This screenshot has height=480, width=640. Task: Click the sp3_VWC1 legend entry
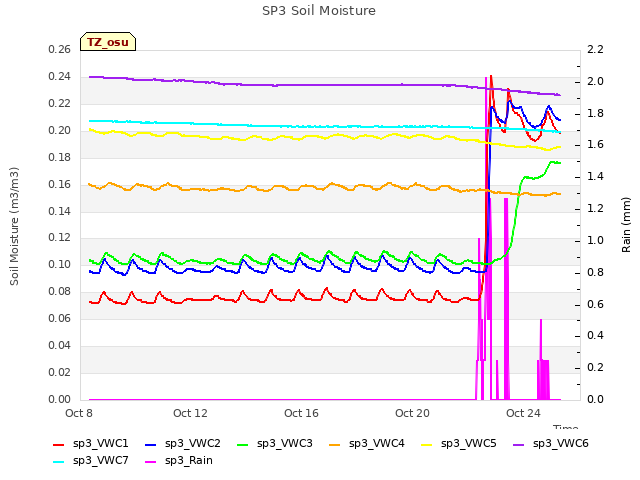coord(91,444)
